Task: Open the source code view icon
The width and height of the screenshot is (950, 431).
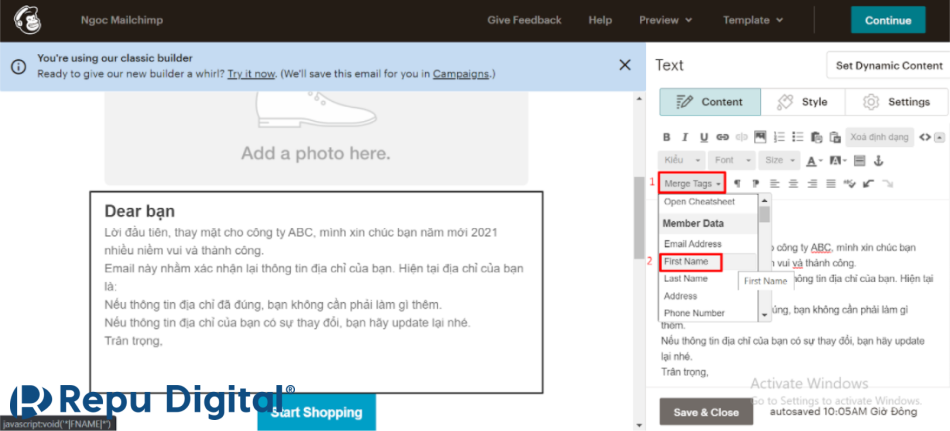Action: click(x=925, y=137)
